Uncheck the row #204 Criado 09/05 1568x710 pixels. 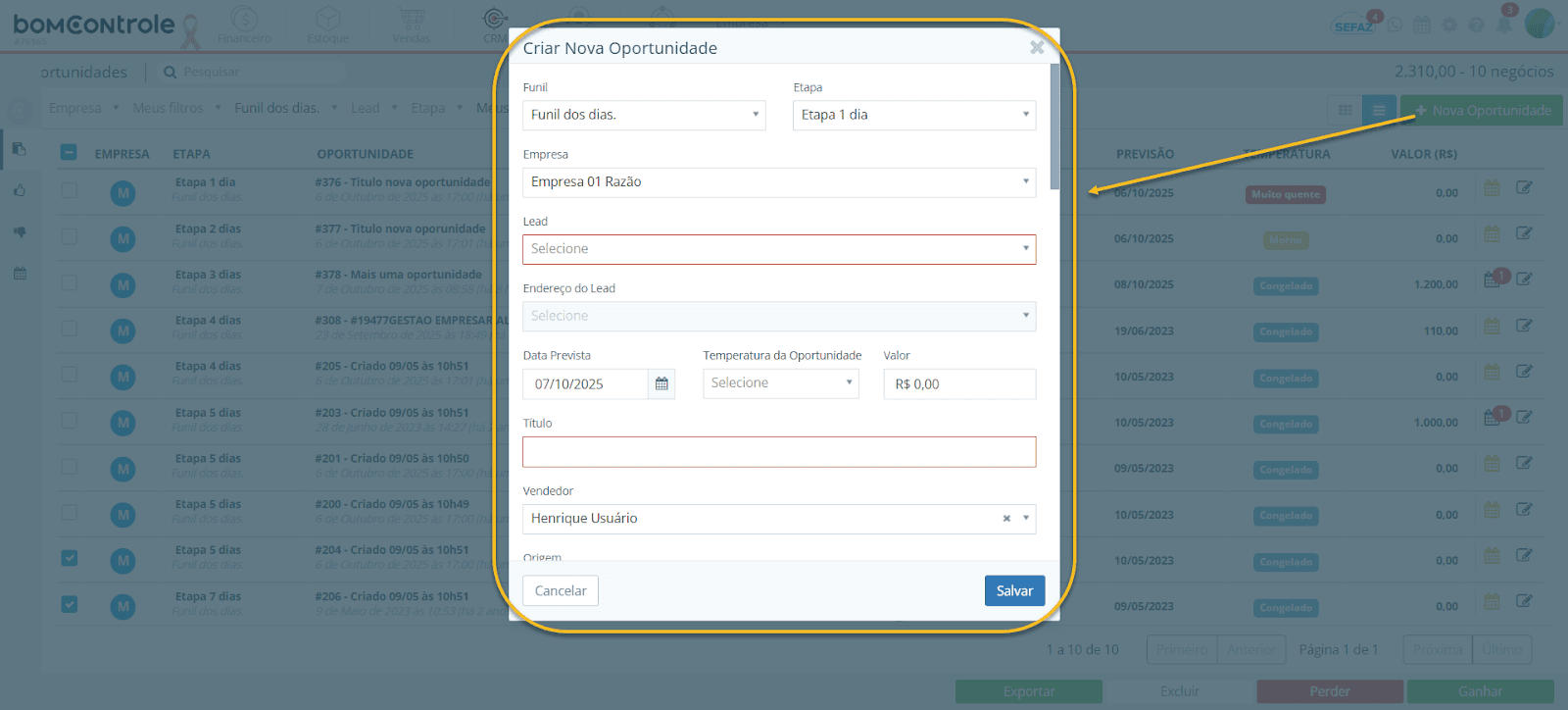click(x=69, y=558)
